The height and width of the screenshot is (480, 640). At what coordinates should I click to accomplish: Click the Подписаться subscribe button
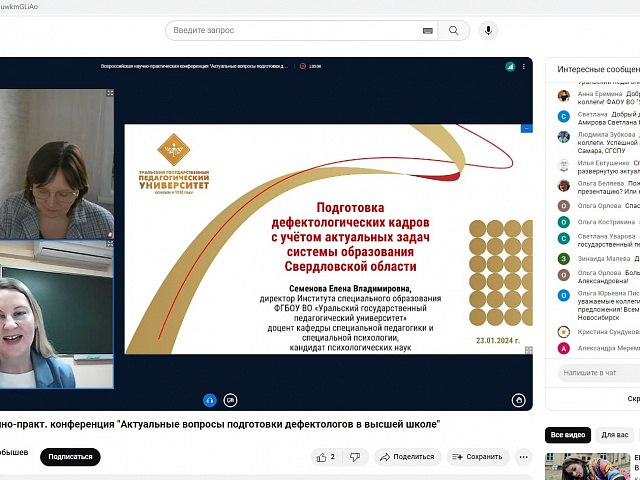coord(70,457)
